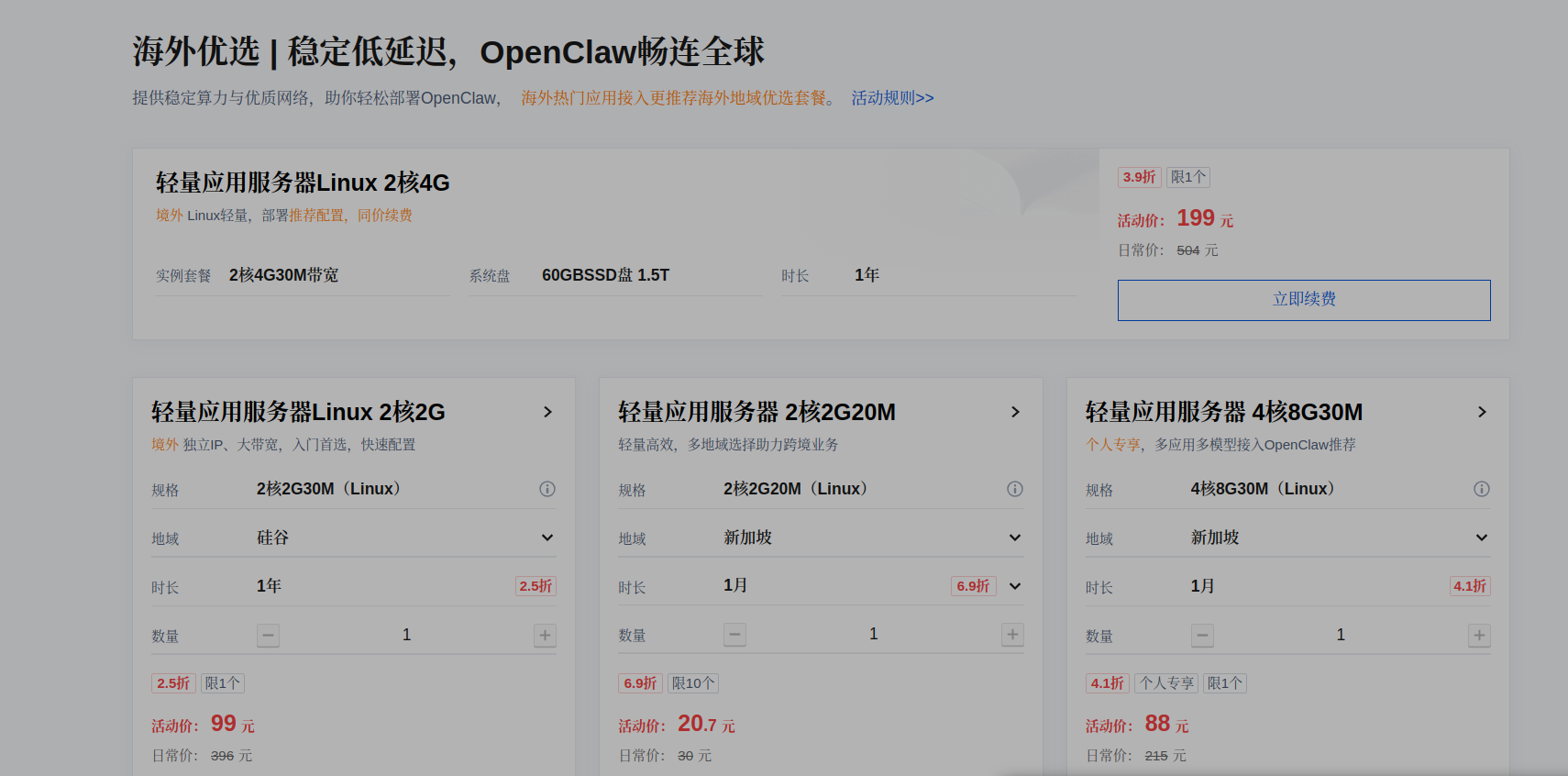Click the 2核4G30M带宽 package value
Screen dimensions: 1568x776
point(283,275)
